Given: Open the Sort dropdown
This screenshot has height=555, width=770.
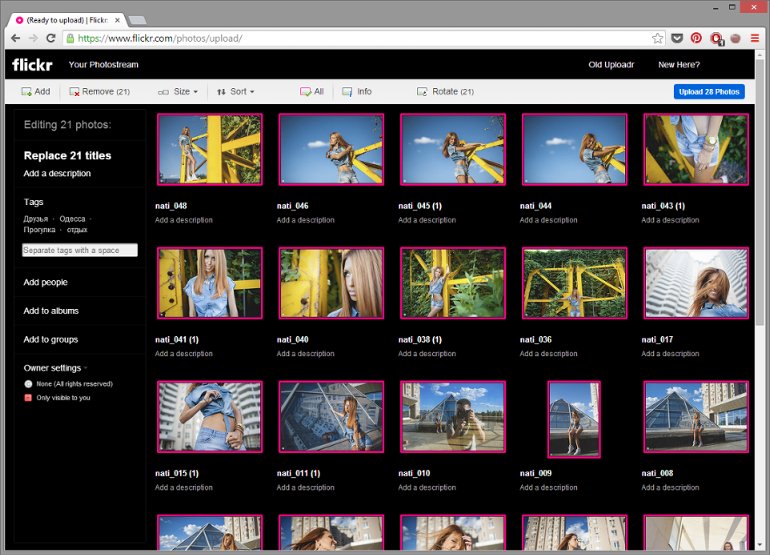Looking at the screenshot, I should [x=236, y=92].
